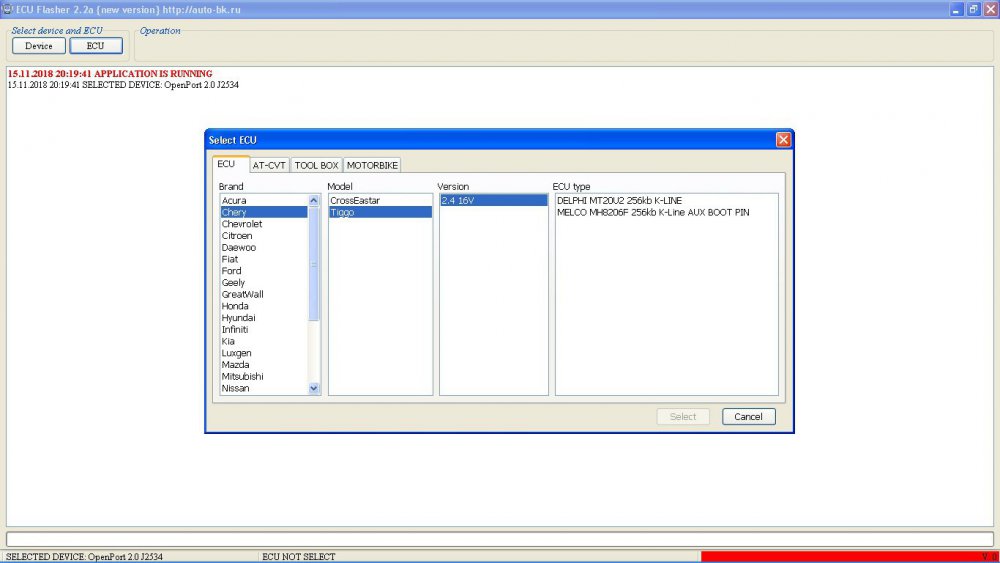Select Acura in Brand list
Image resolution: width=1000 pixels, height=563 pixels.
tap(234, 201)
